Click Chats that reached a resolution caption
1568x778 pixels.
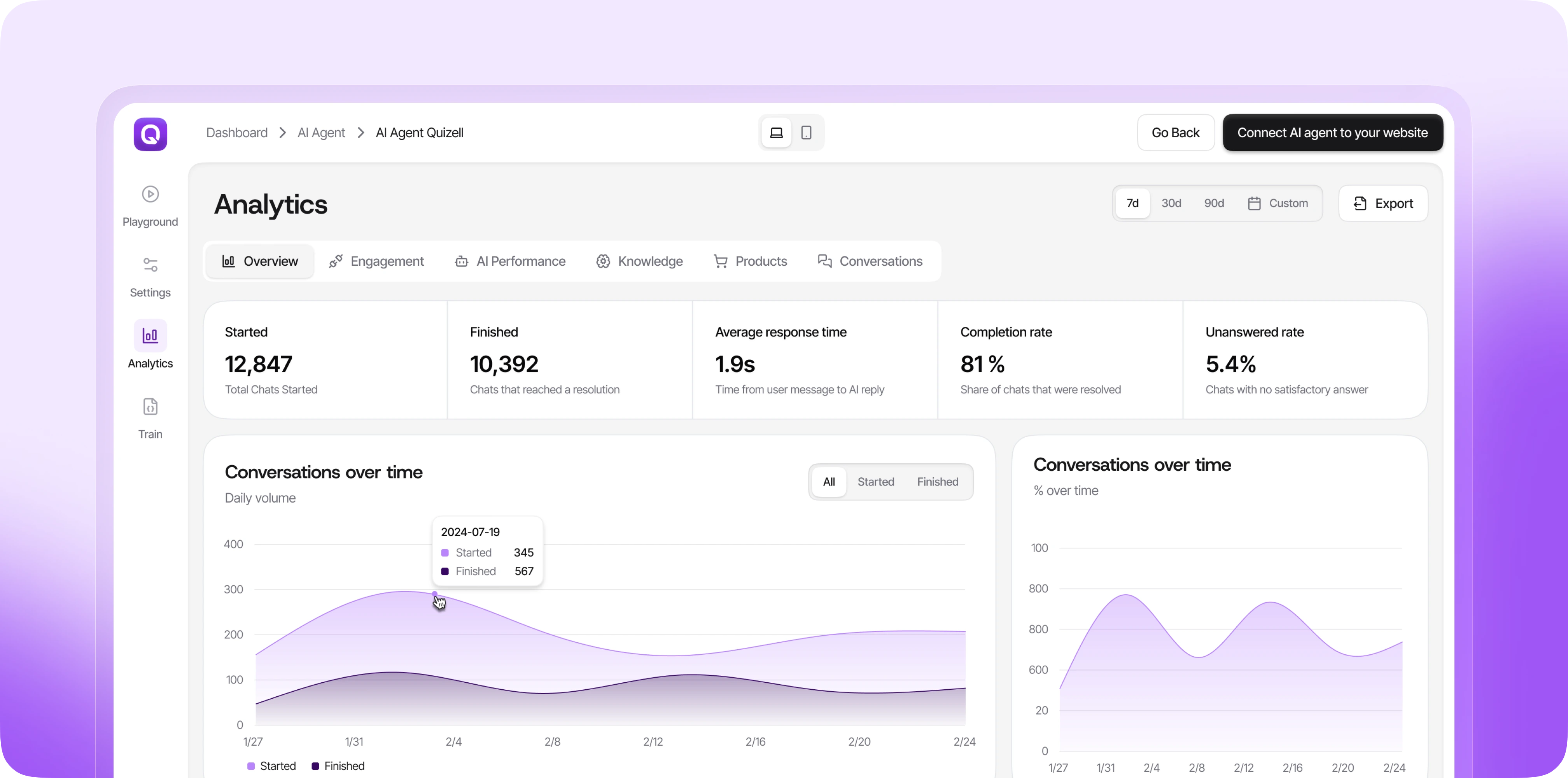(545, 390)
